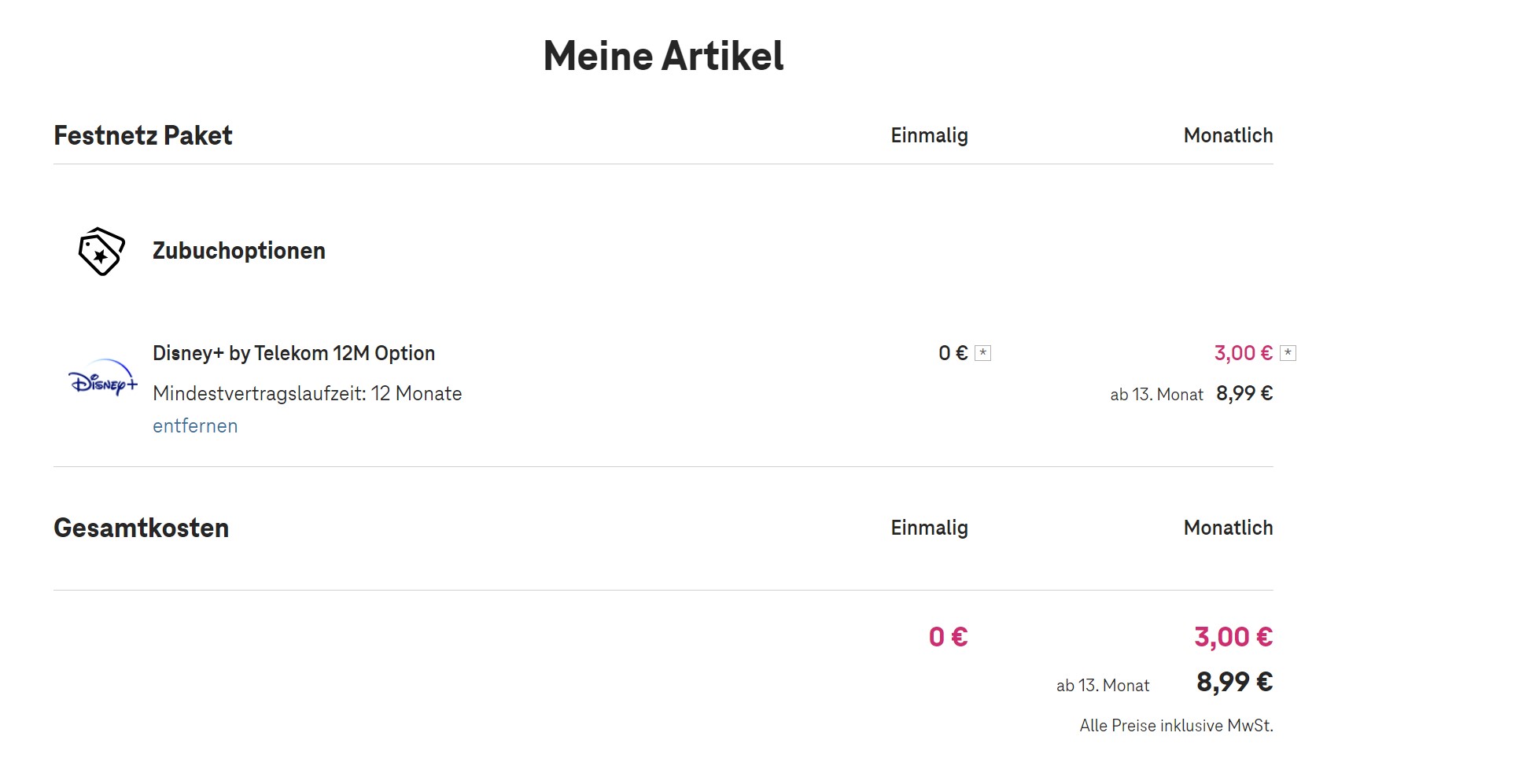Viewport: 1537px width, 784px height.
Task: Click the Zubuchoptionen tag icon
Action: click(x=101, y=252)
